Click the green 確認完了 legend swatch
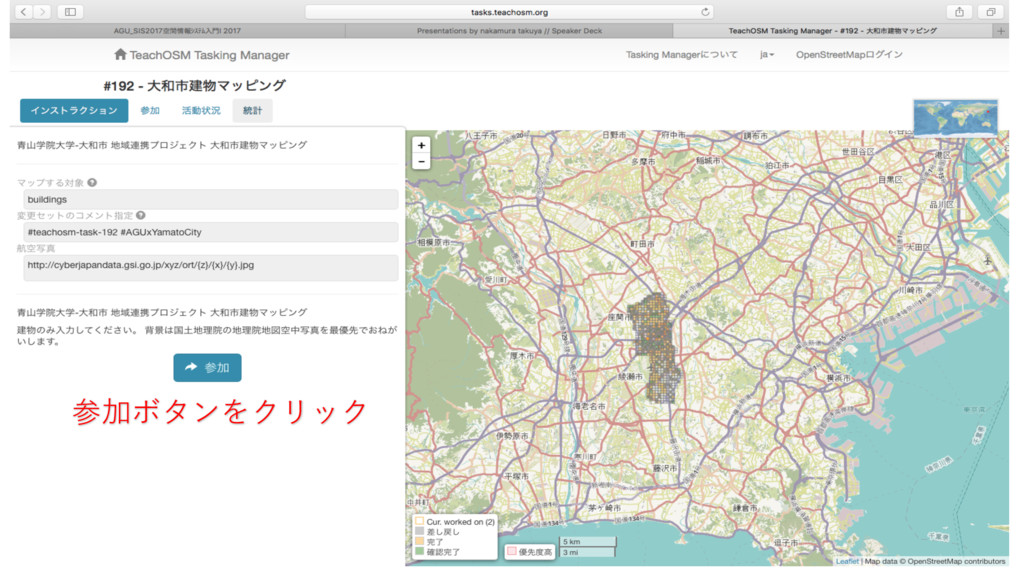Image resolution: width=1024 pixels, height=576 pixels. tap(419, 552)
